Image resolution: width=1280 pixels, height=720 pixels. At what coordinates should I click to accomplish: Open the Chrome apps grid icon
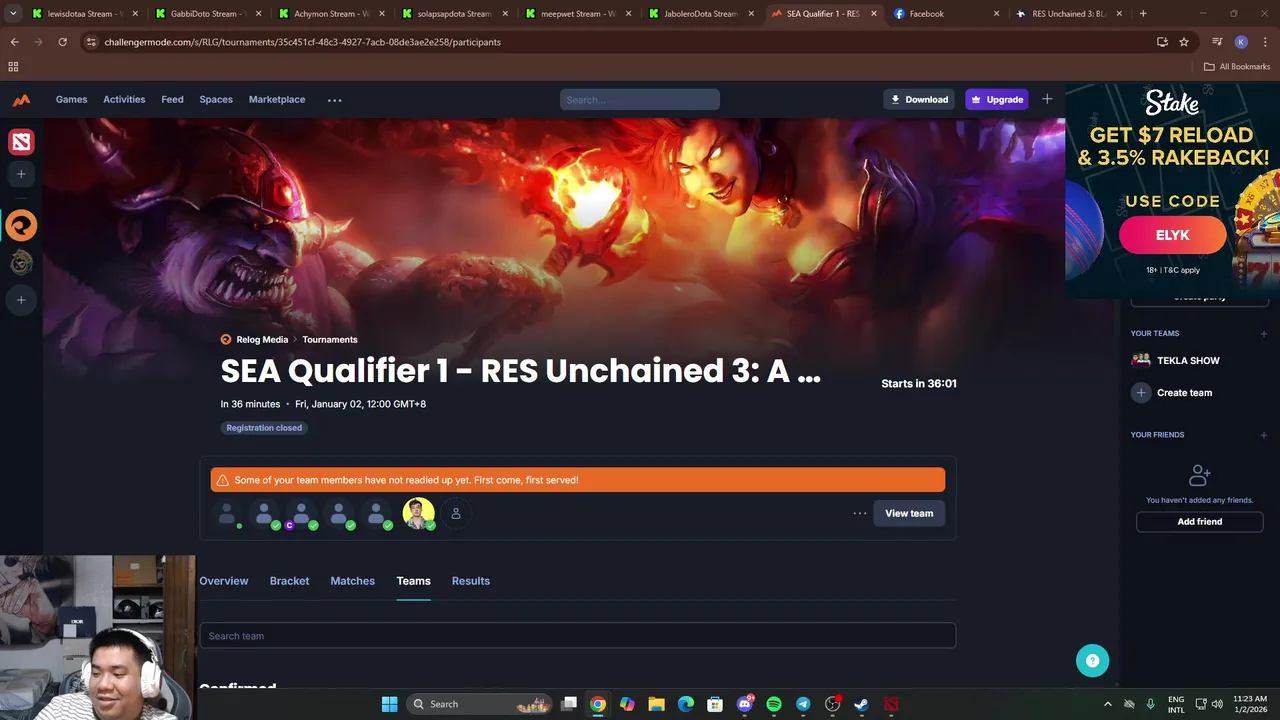pos(13,67)
